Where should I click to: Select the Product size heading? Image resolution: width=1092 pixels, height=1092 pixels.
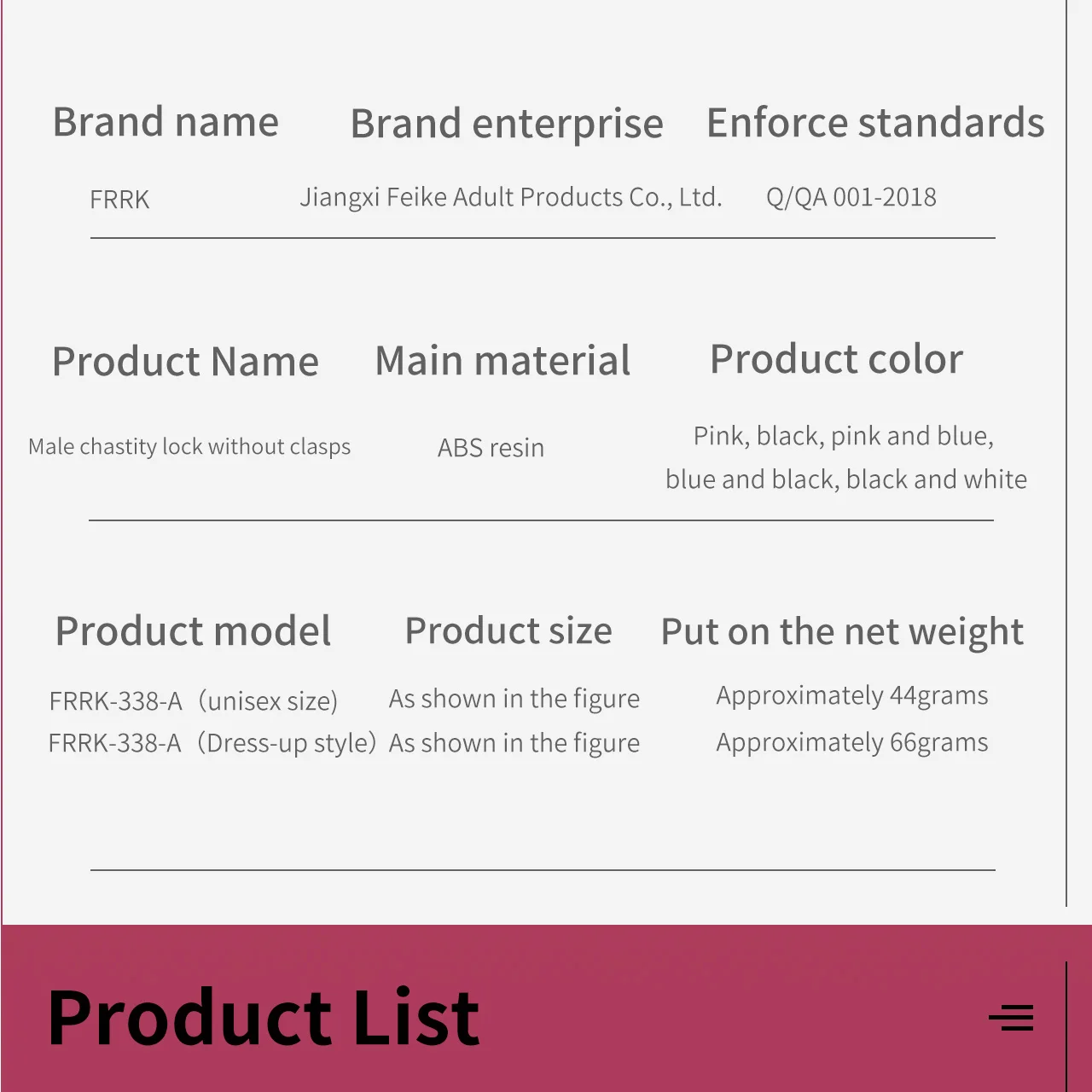coord(508,632)
